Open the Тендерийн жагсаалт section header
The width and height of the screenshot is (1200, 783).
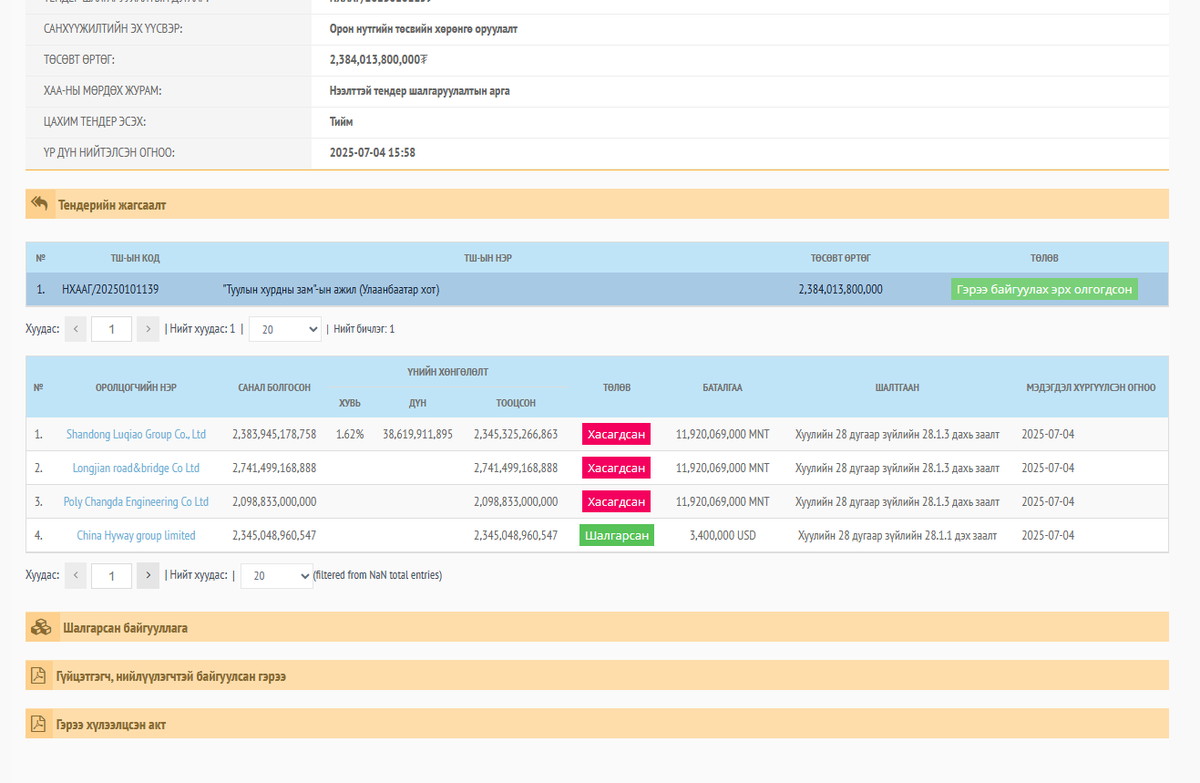(597, 204)
